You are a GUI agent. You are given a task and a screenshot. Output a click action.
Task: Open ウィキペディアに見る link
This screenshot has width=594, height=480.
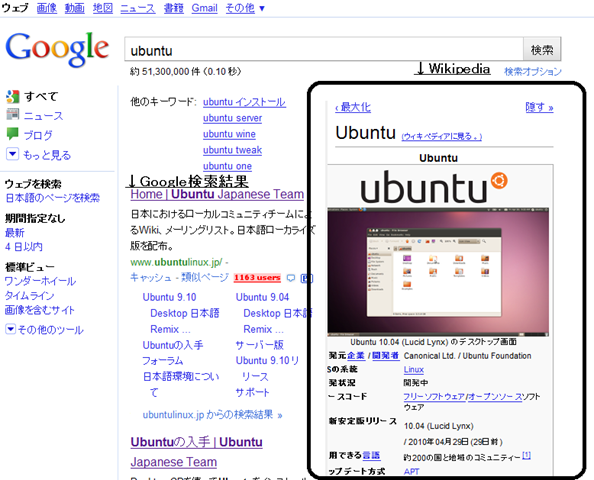pos(442,136)
